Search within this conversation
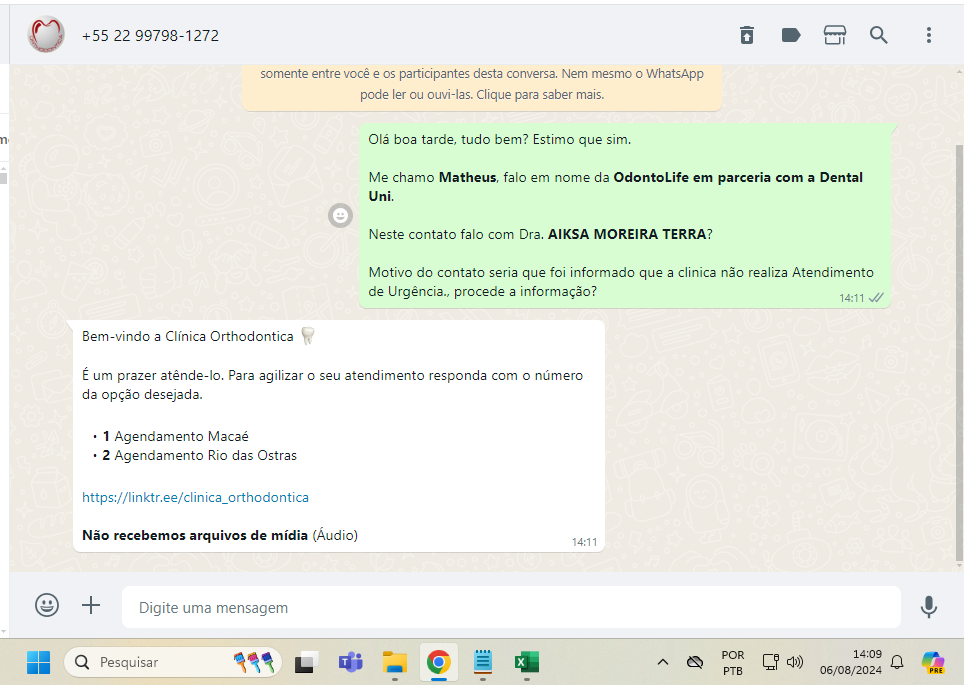Screen dimensions: 964x685 879,35
